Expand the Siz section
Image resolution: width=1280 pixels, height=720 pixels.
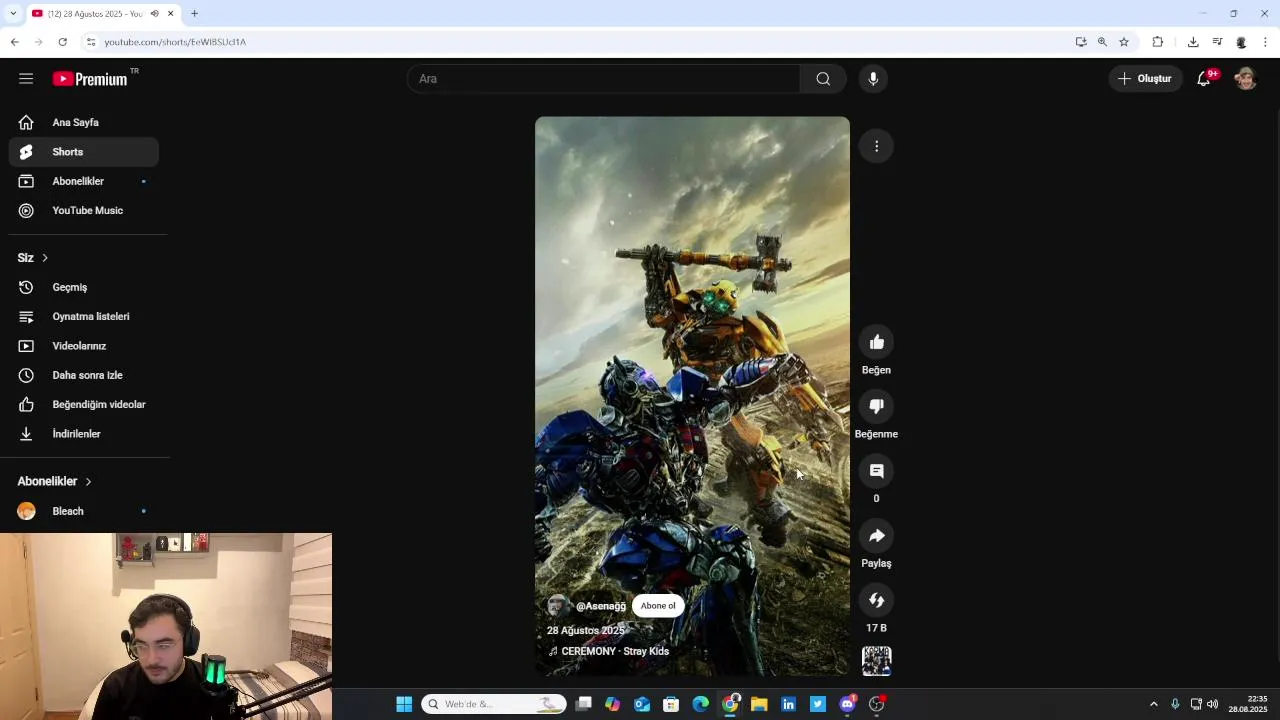pyautogui.click(x=33, y=258)
